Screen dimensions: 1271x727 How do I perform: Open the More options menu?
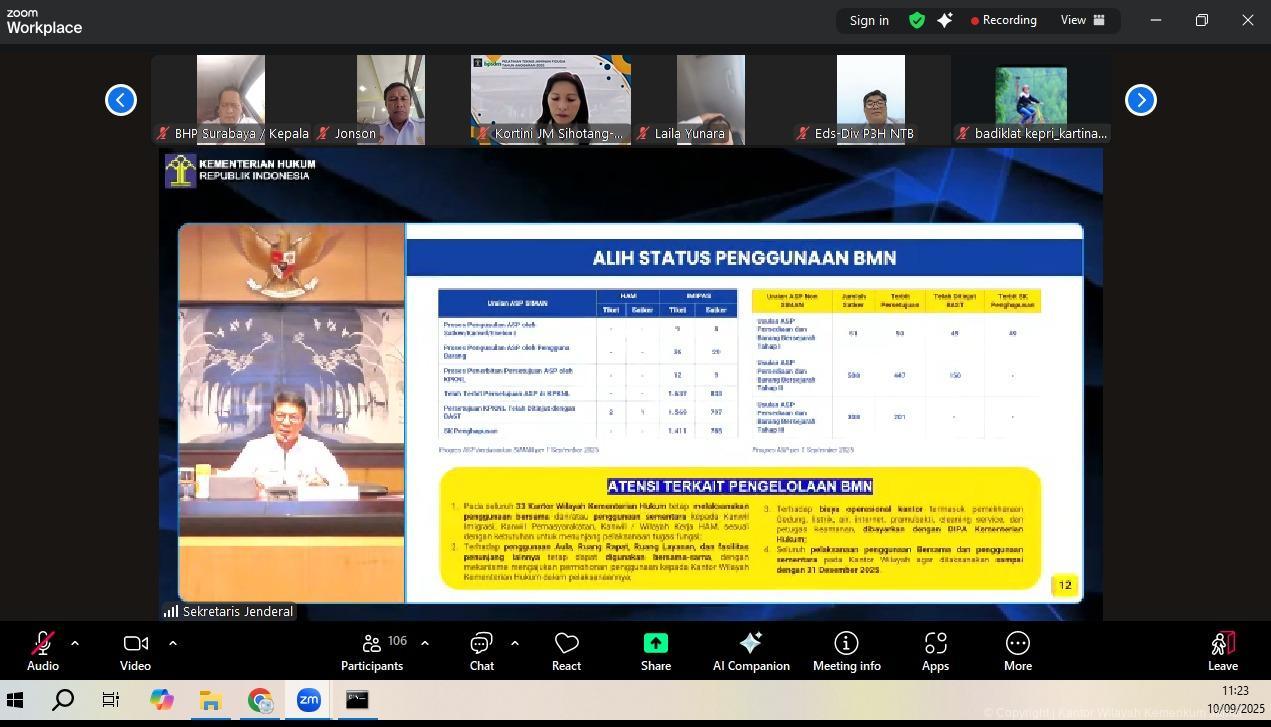1017,651
